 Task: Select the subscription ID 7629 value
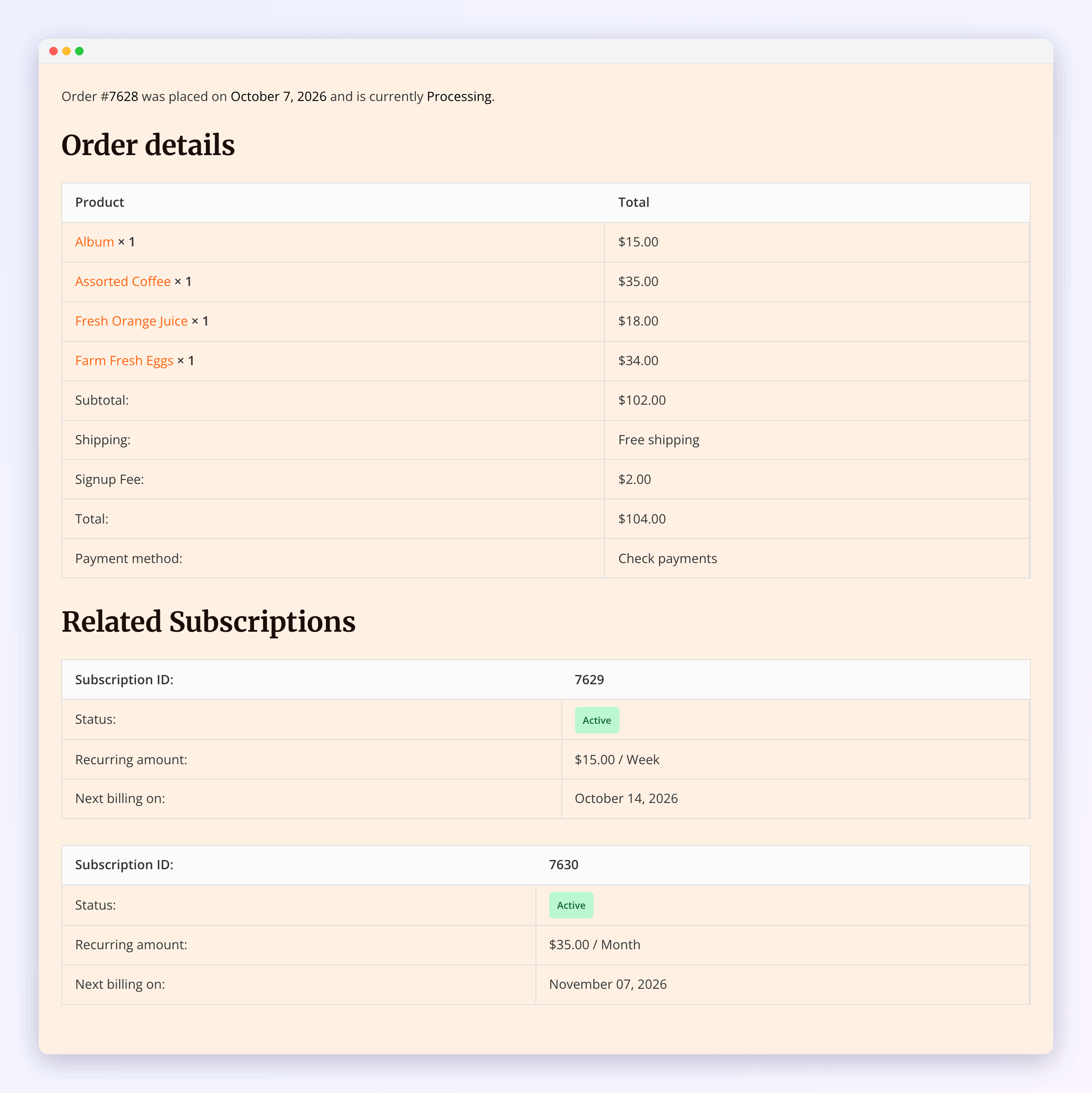589,680
